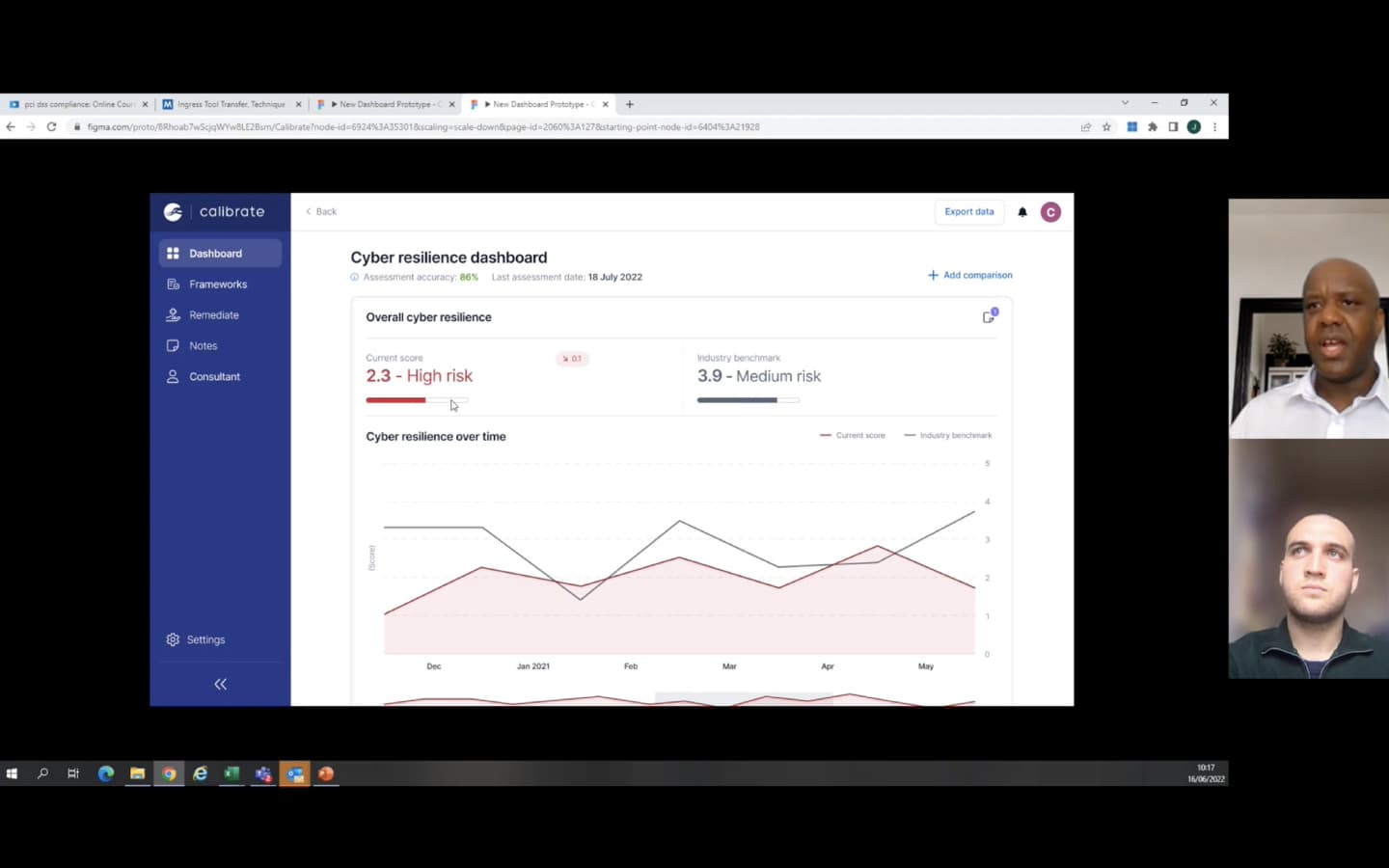The image size is (1389, 868).
Task: Open the tab search dropdown arrow
Action: pos(1125,103)
